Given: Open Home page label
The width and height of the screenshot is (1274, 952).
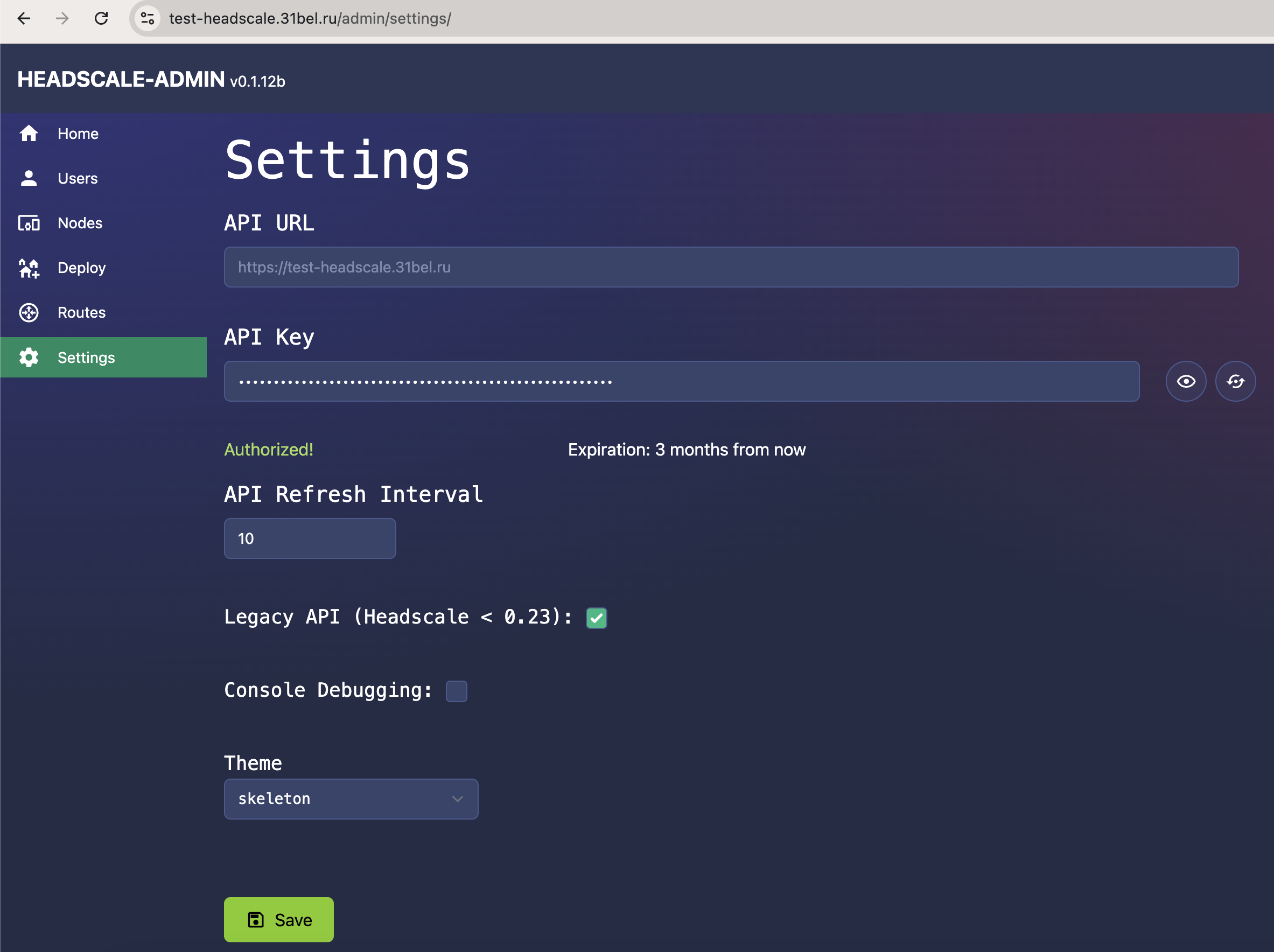Looking at the screenshot, I should 78,134.
